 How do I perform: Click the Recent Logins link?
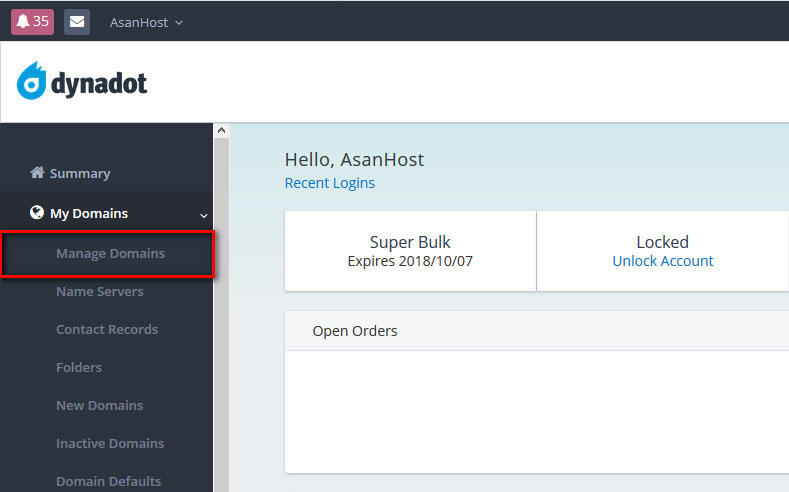[329, 183]
